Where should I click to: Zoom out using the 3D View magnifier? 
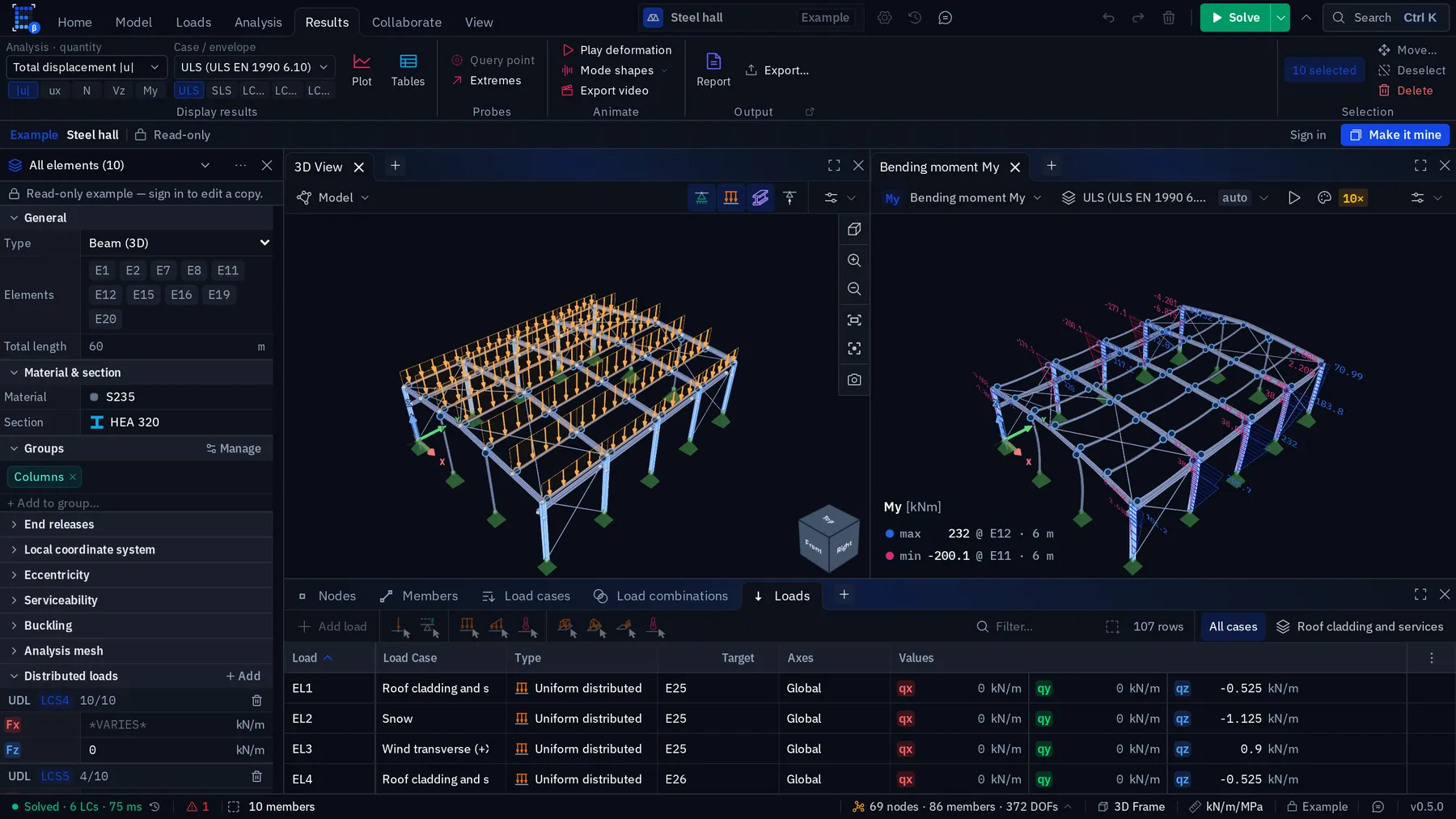(x=854, y=289)
